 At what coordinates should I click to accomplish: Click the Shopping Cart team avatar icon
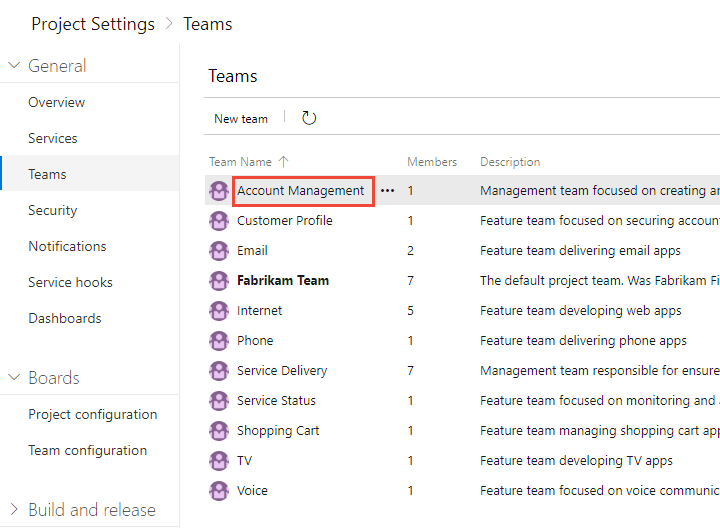(219, 431)
